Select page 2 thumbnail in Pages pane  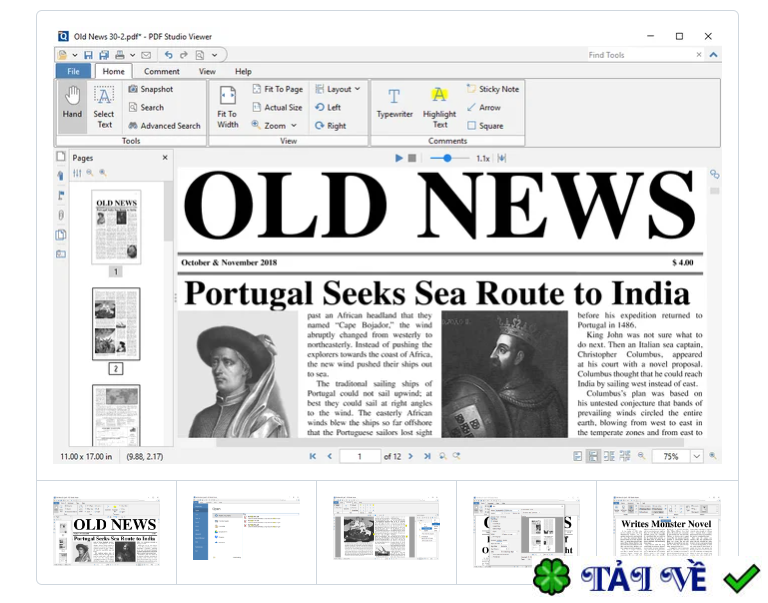pos(116,324)
